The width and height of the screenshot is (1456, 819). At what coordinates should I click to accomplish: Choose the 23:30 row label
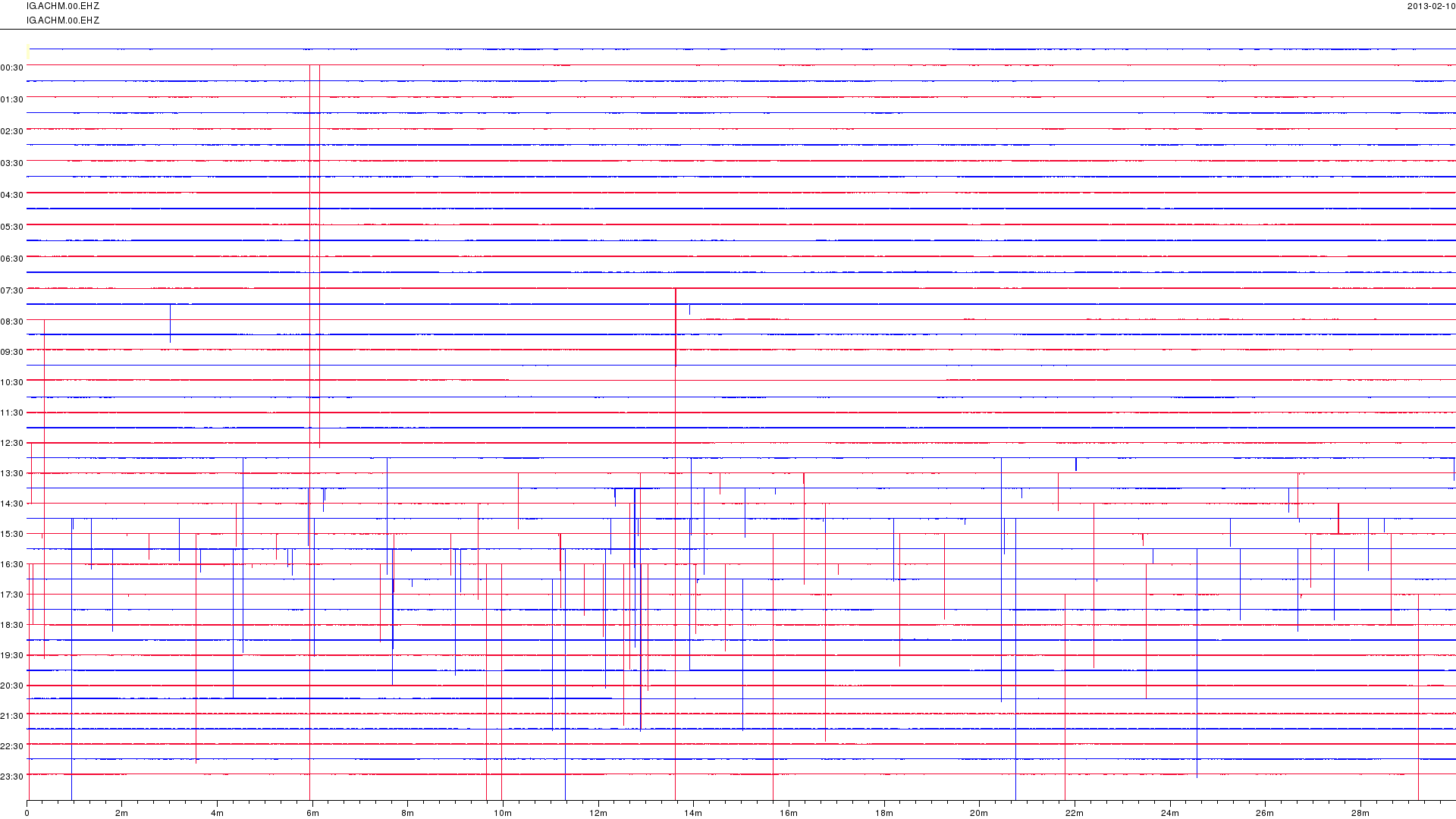coord(12,777)
